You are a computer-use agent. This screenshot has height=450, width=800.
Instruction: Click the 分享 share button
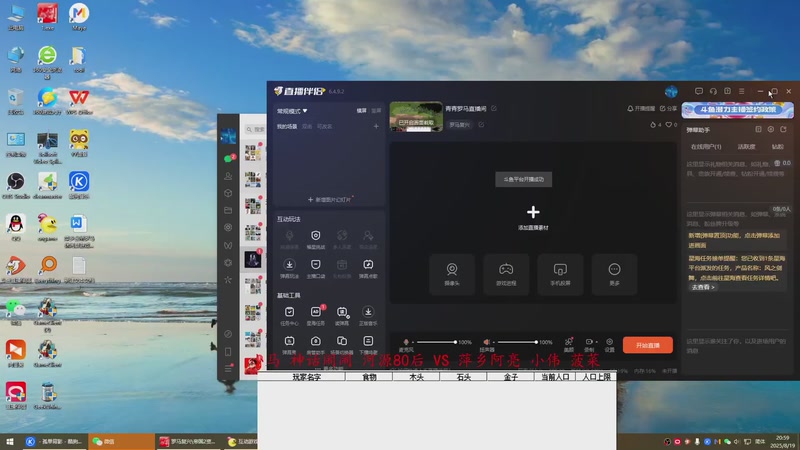[668, 109]
